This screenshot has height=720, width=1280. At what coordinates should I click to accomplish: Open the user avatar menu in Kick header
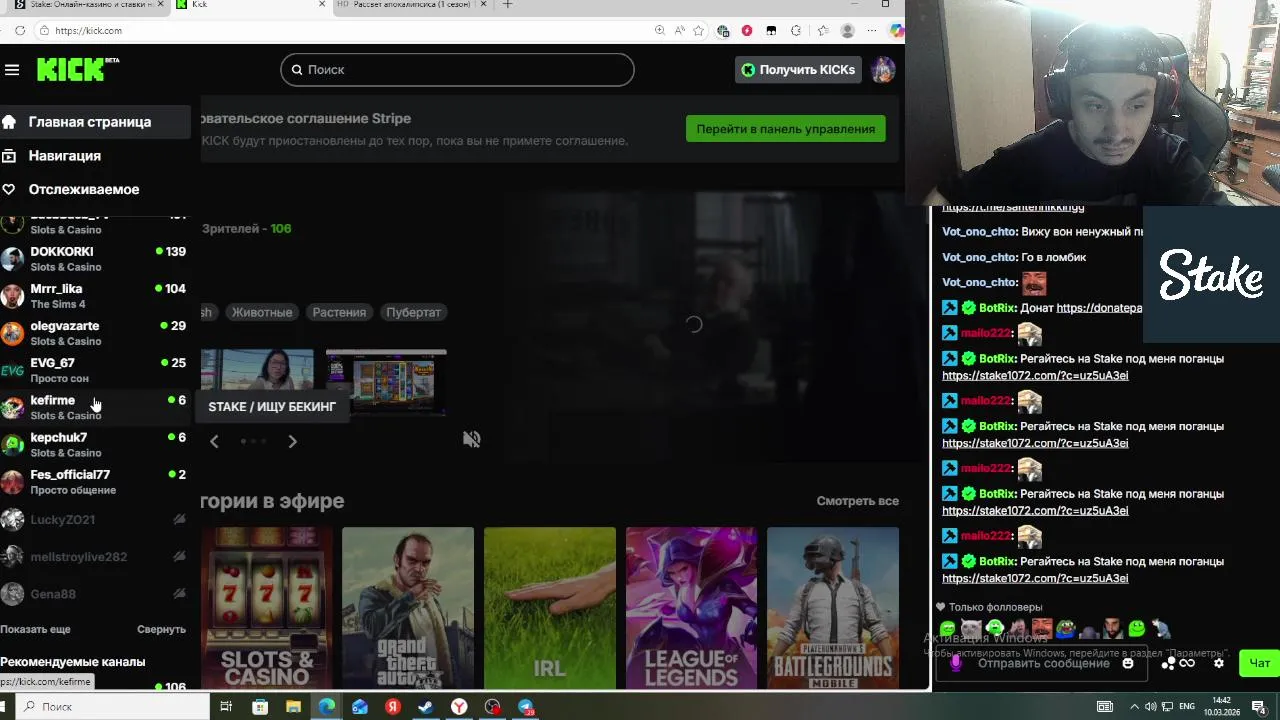tap(882, 70)
